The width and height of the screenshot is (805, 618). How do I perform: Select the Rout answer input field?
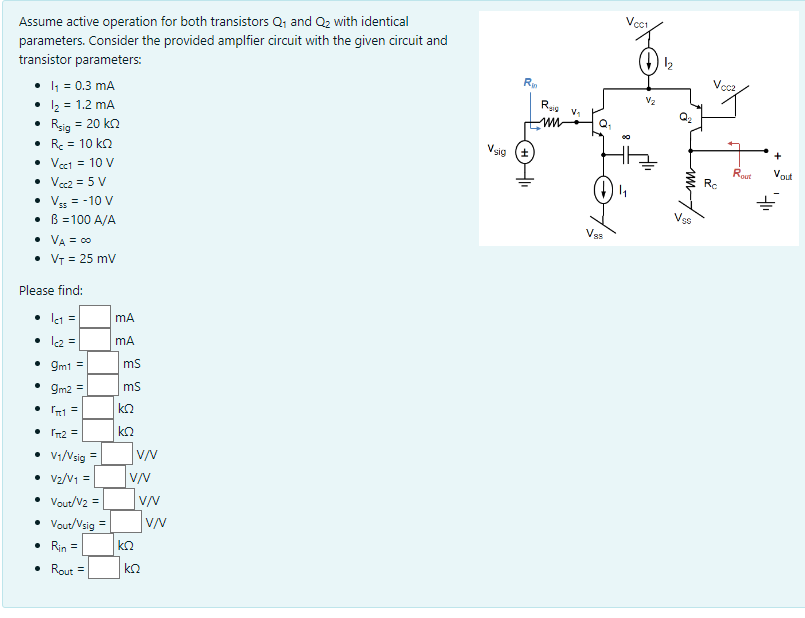(x=104, y=568)
